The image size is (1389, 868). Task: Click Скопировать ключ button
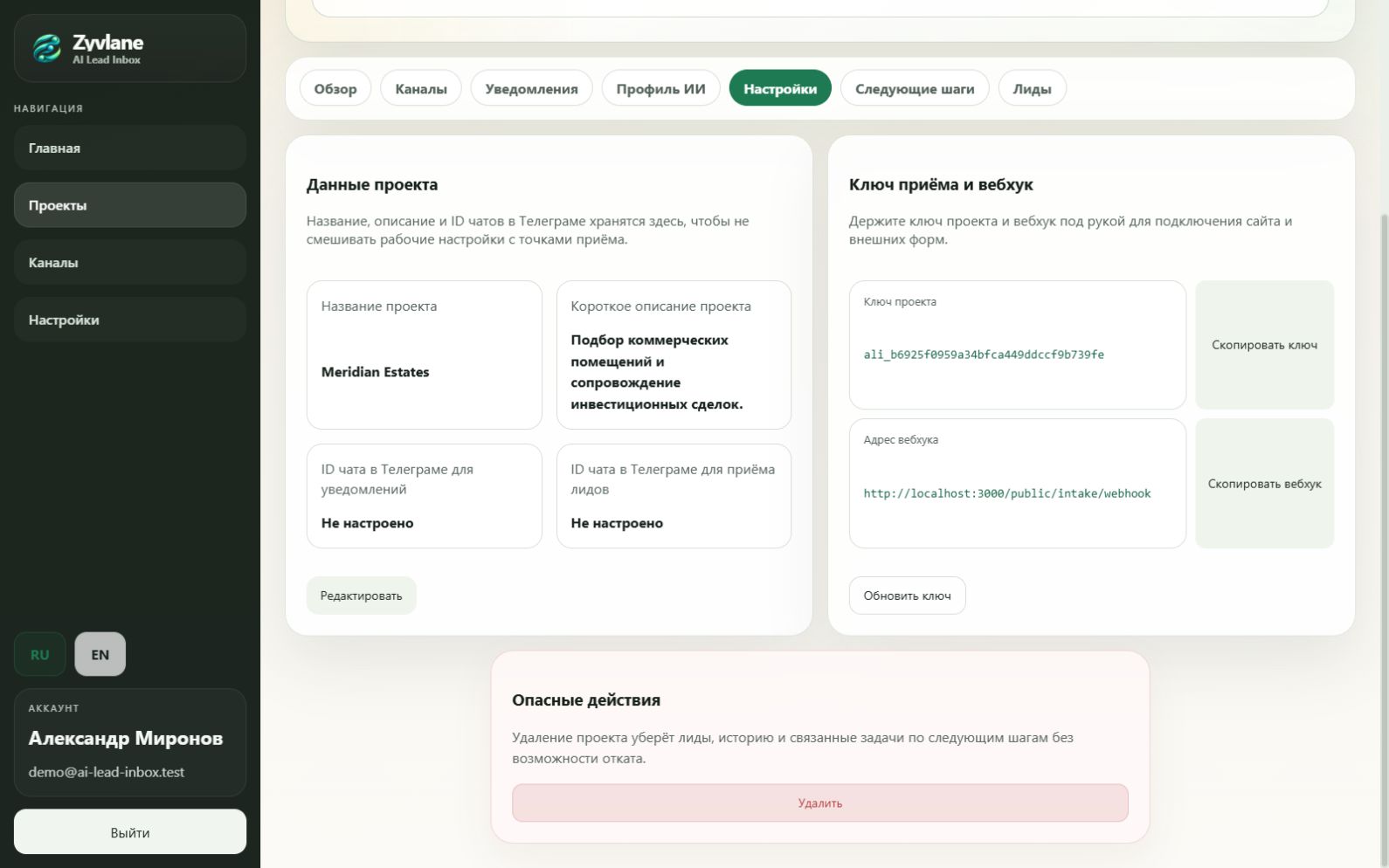coord(1264,345)
